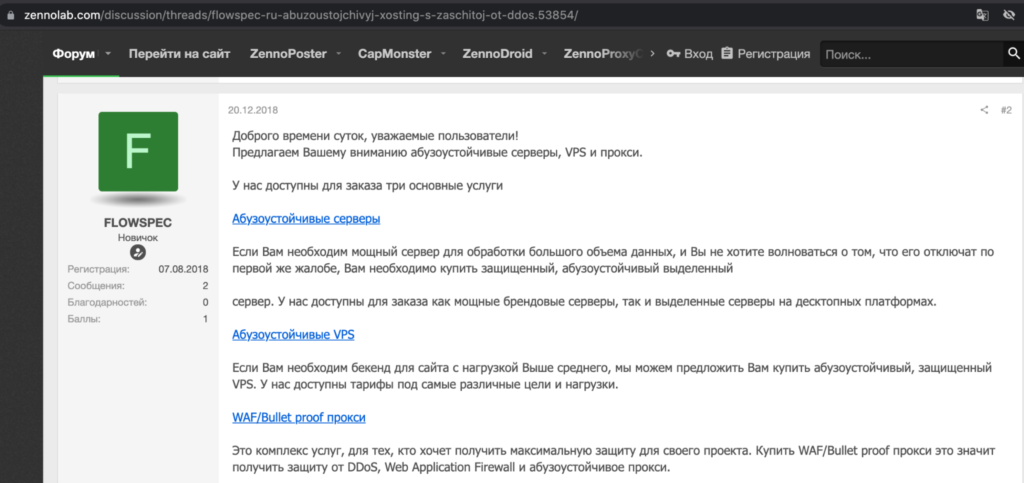Click the Новичок user title text

click(138, 238)
